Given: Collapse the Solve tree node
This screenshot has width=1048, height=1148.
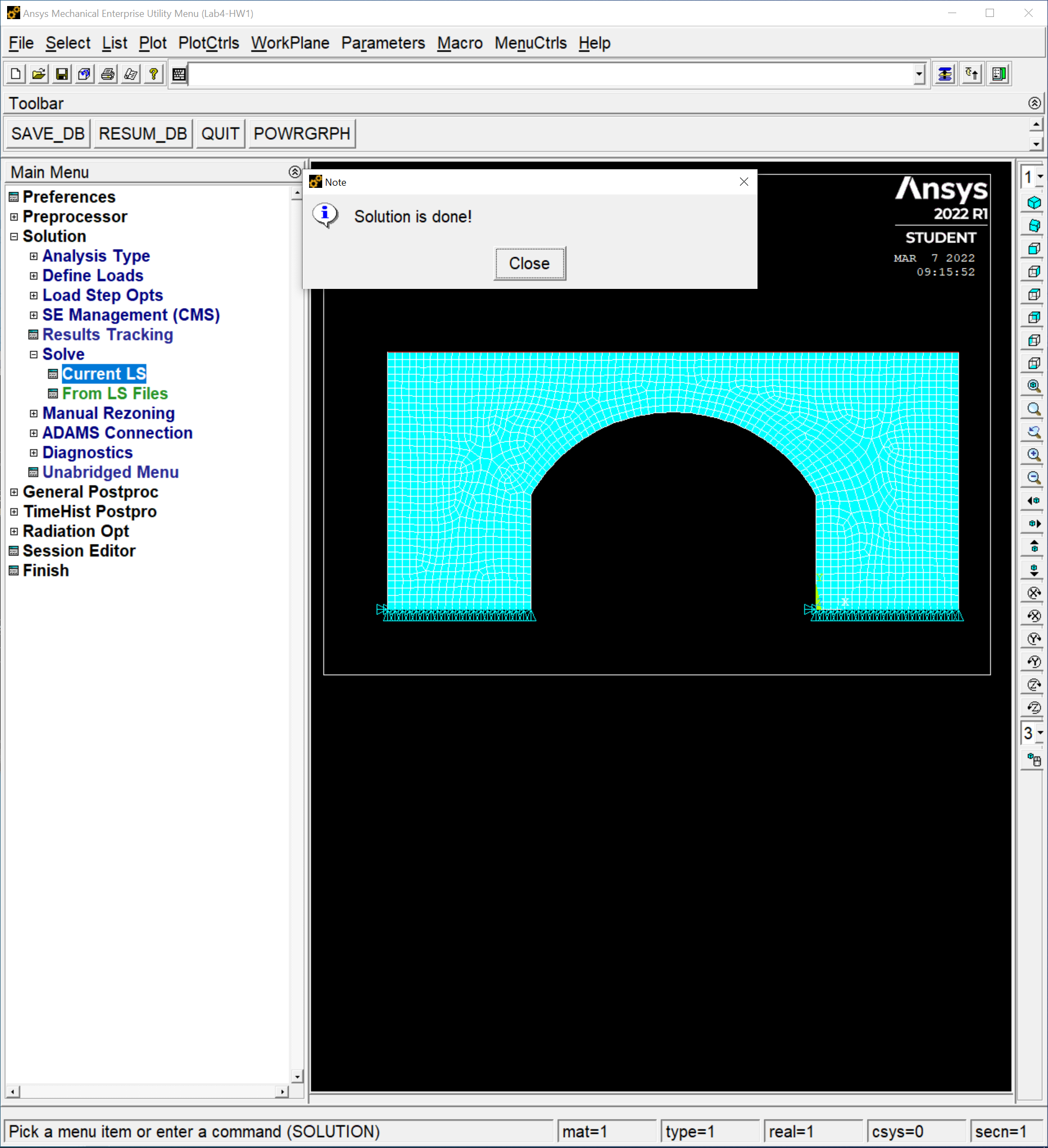Looking at the screenshot, I should click(x=34, y=354).
